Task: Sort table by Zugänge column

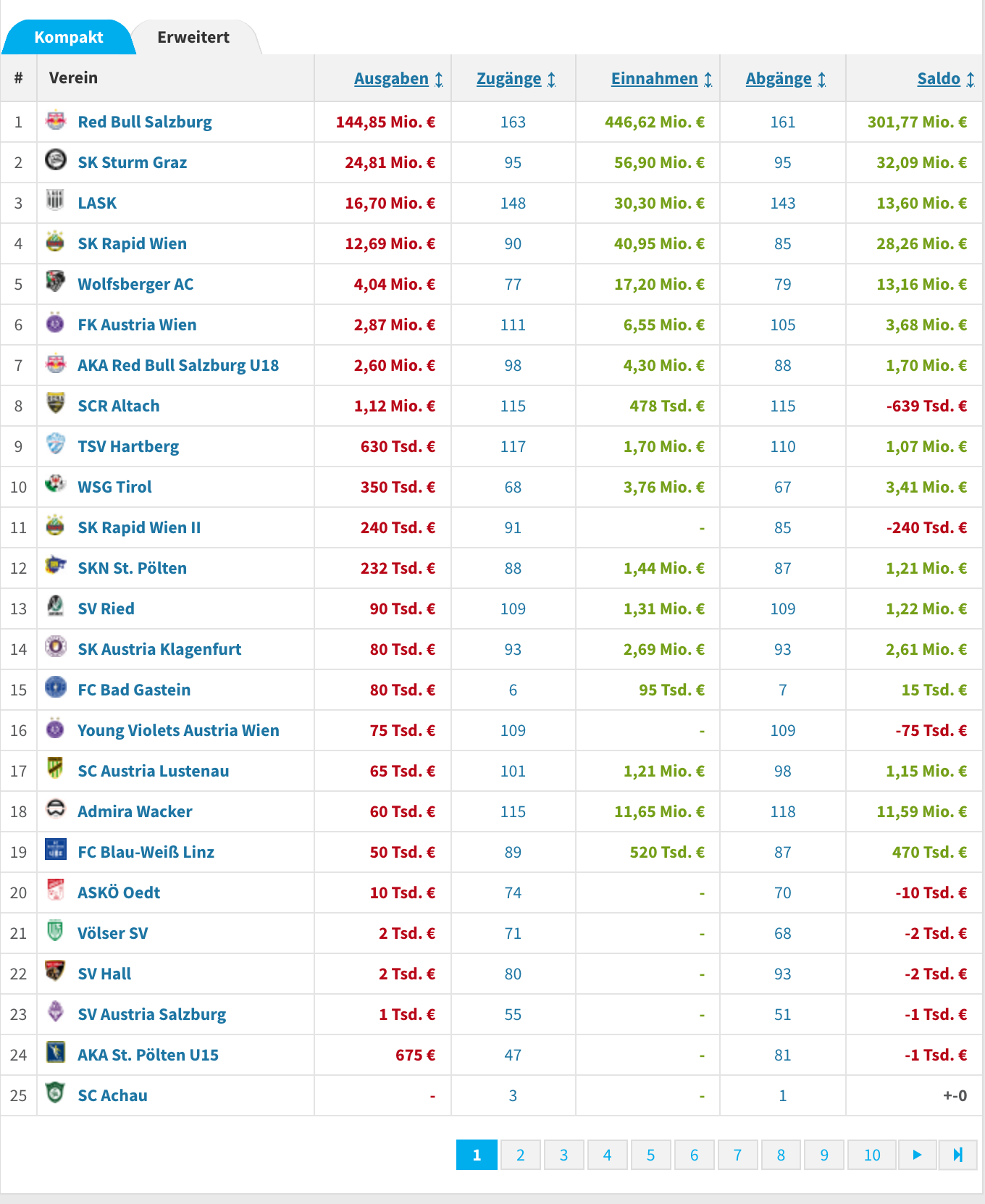Action: tap(516, 79)
